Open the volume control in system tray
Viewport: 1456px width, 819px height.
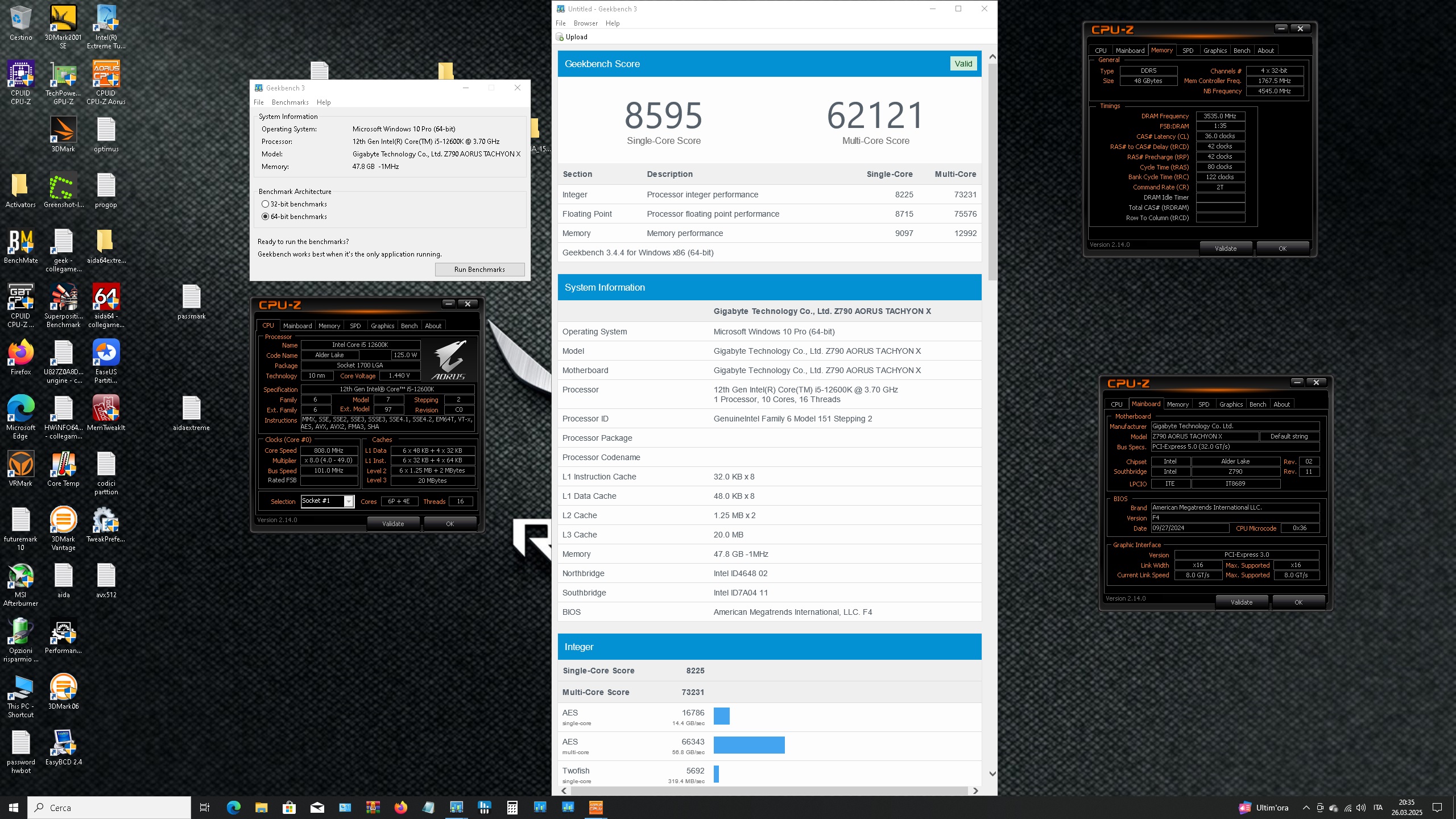[1361, 808]
